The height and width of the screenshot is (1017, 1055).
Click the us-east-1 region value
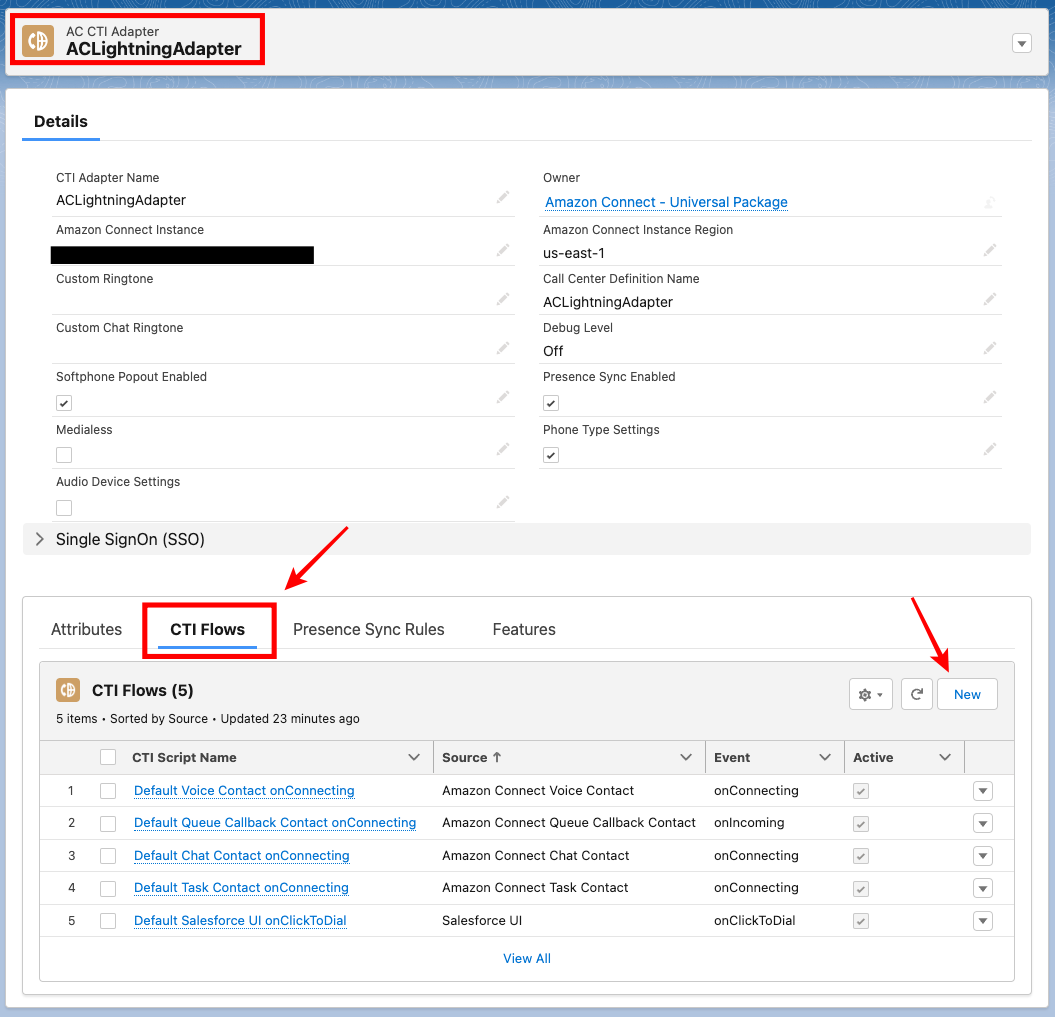[574, 254]
